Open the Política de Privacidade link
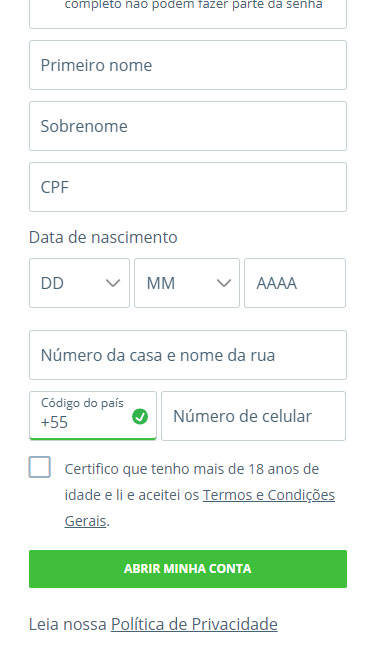 pyautogui.click(x=194, y=624)
